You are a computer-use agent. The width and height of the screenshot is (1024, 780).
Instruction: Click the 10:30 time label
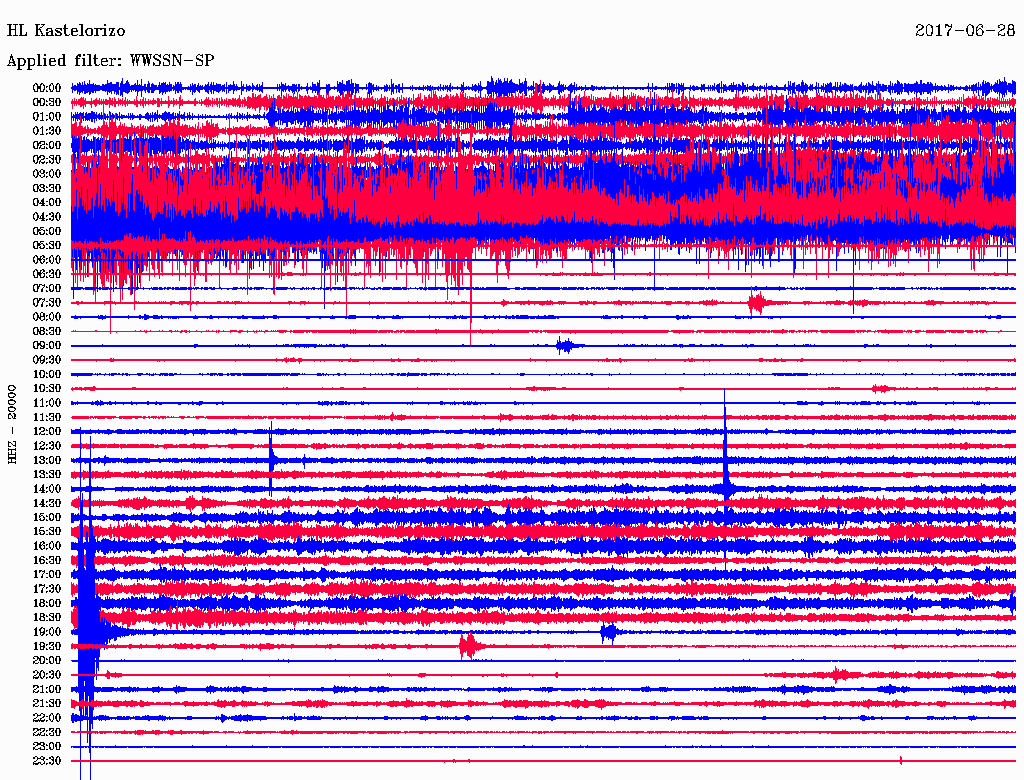pyautogui.click(x=47, y=389)
